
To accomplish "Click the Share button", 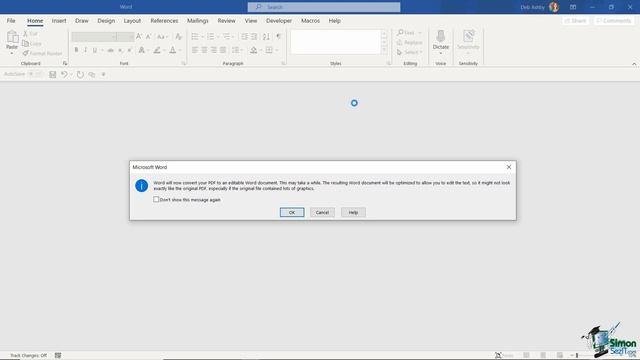I will (x=576, y=20).
